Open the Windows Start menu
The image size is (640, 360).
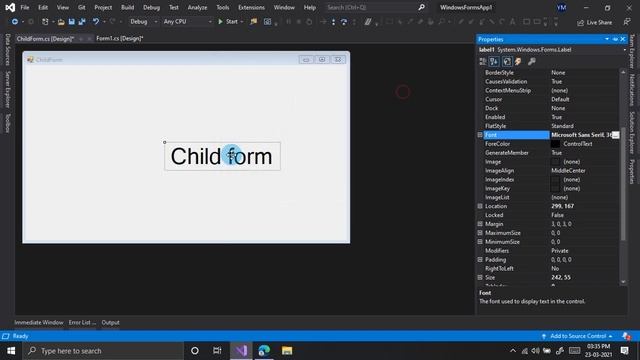[11, 351]
